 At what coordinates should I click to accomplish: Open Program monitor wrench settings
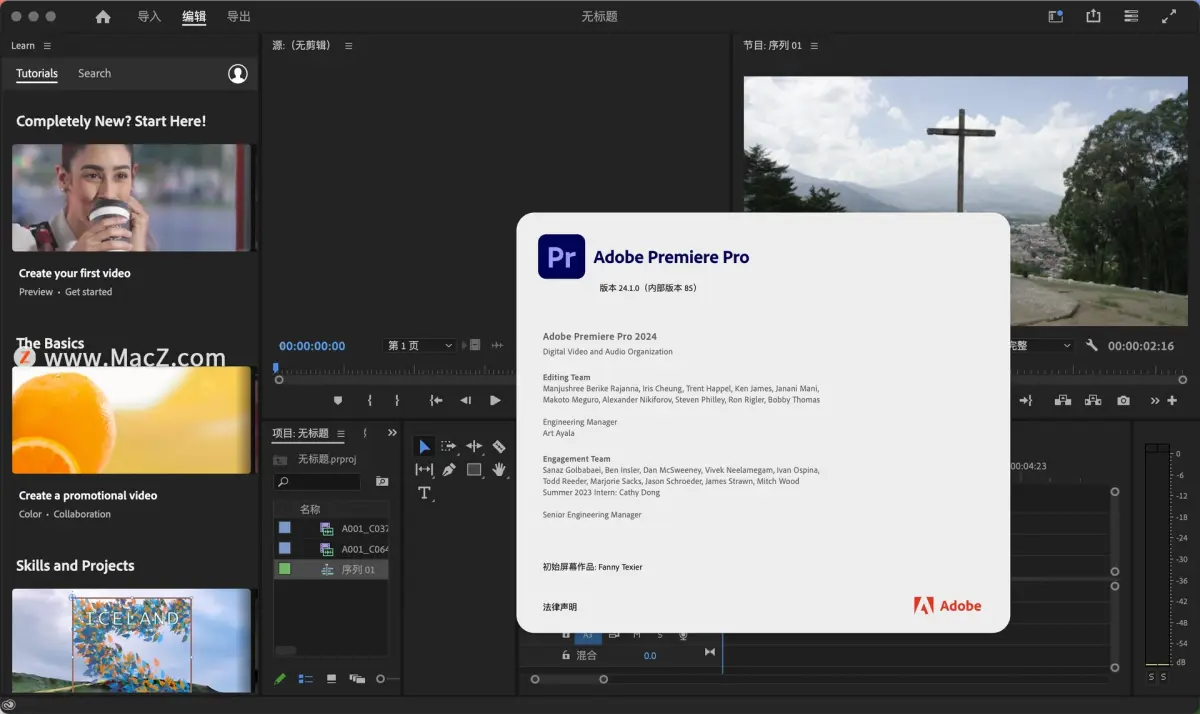pyautogui.click(x=1092, y=345)
